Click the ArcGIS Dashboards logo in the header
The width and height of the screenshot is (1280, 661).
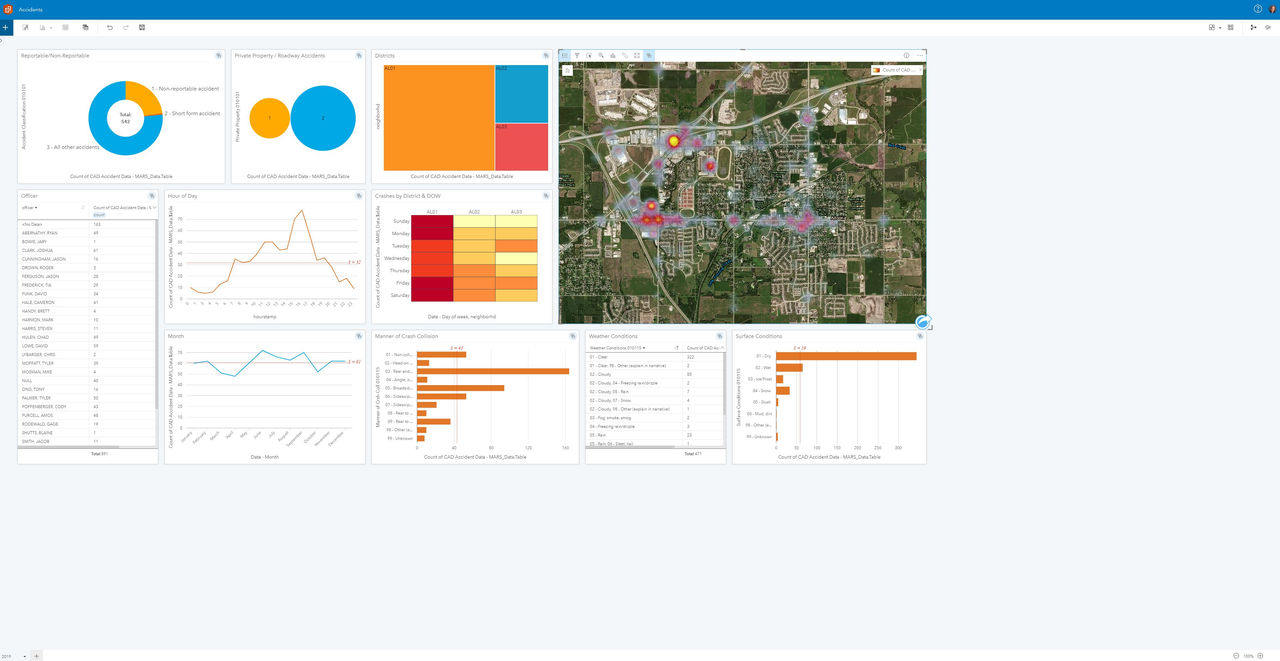point(8,8)
